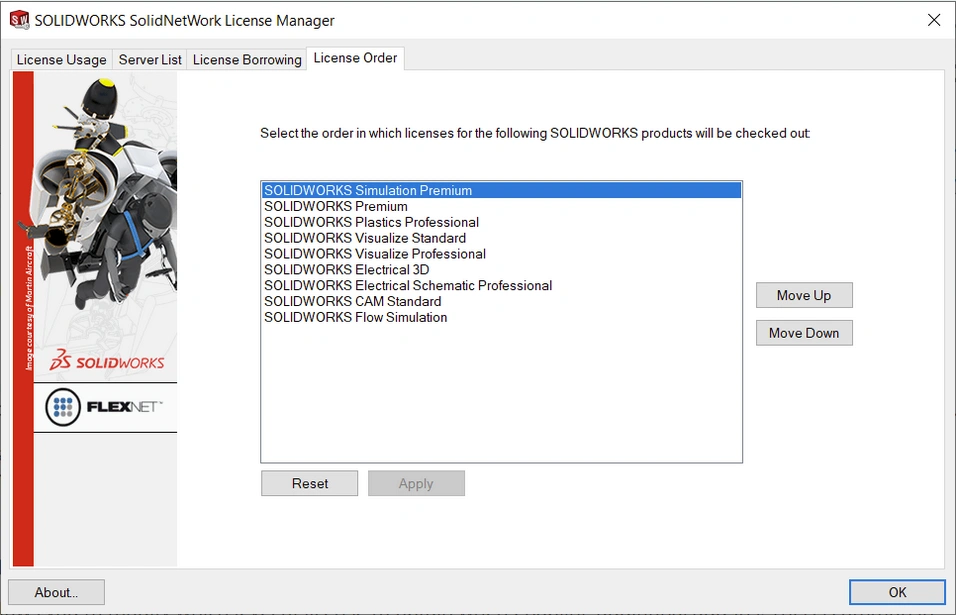
Task: Select the License Order tab
Action: 355,58
